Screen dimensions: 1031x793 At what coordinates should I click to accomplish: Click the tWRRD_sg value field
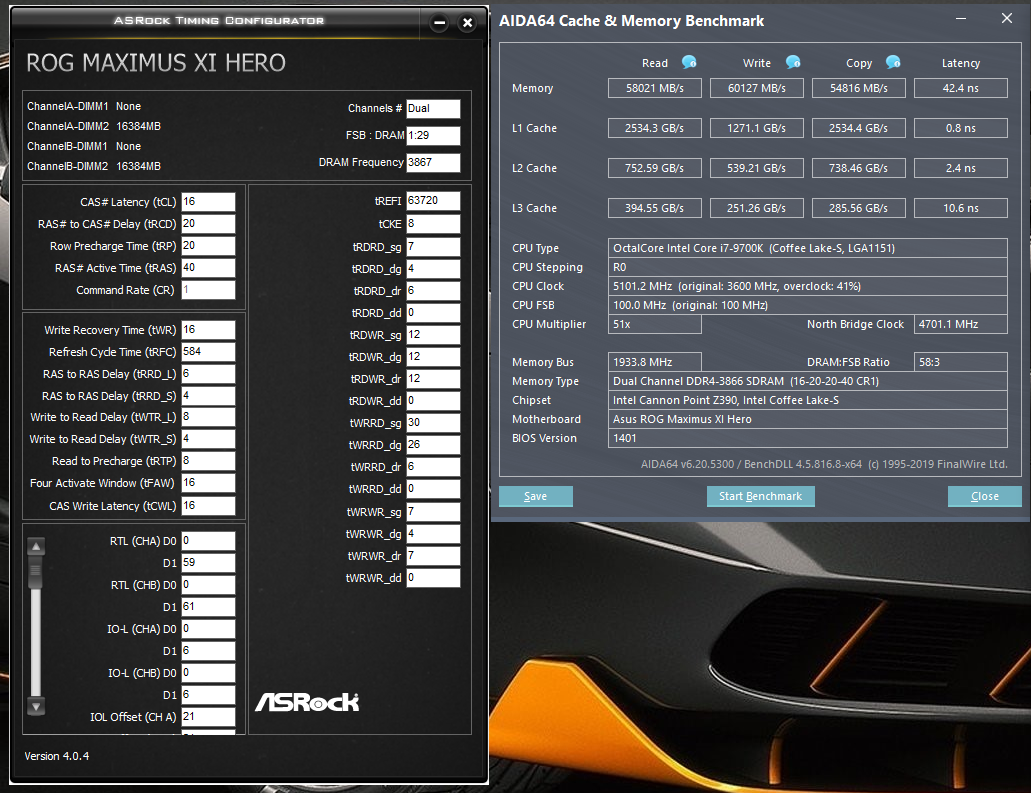point(433,423)
